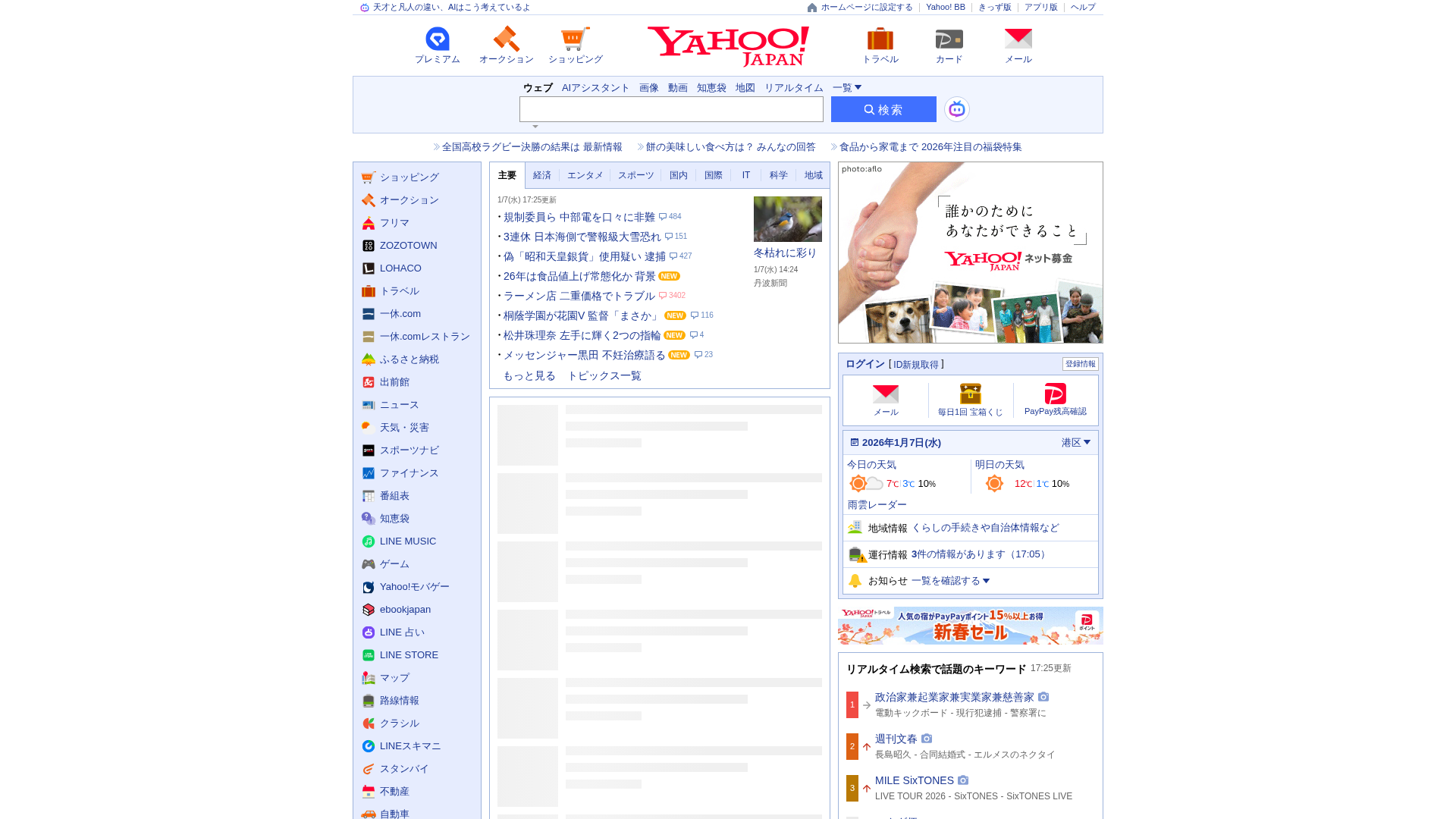Open the もっと見る link under topics
This screenshot has width=1456, height=819.
[529, 376]
